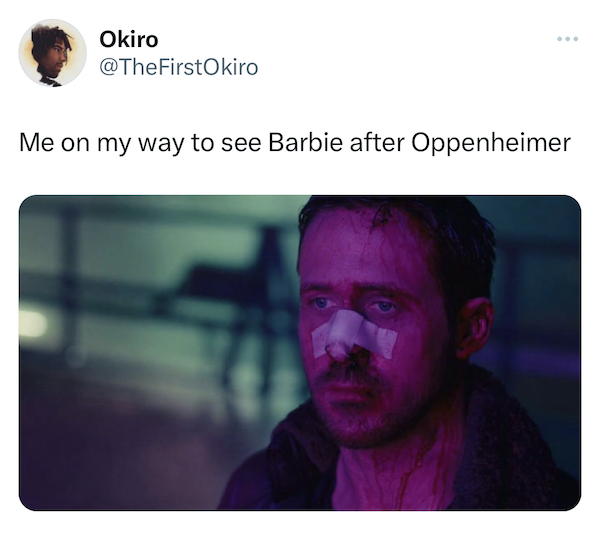Screen dimensions: 600x537
Task: Select the word way in the tweet
Action: coord(160,144)
